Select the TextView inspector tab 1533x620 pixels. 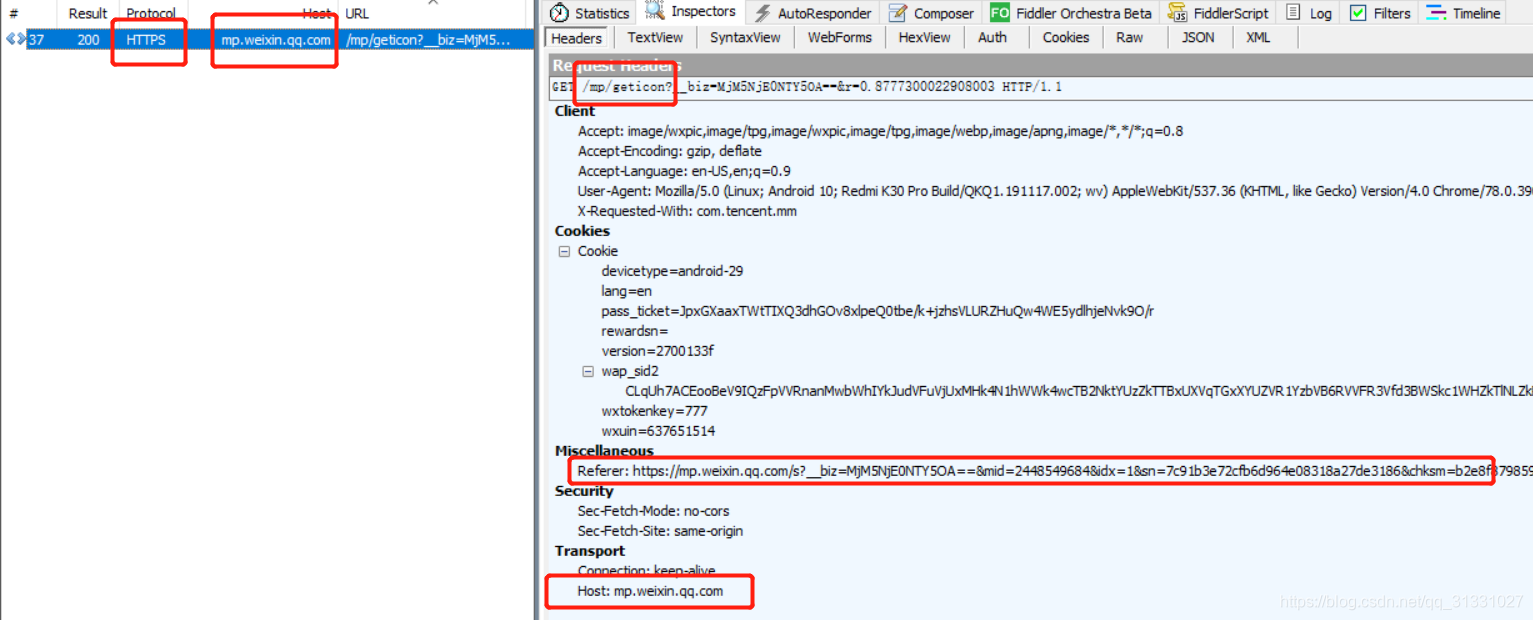[655, 37]
